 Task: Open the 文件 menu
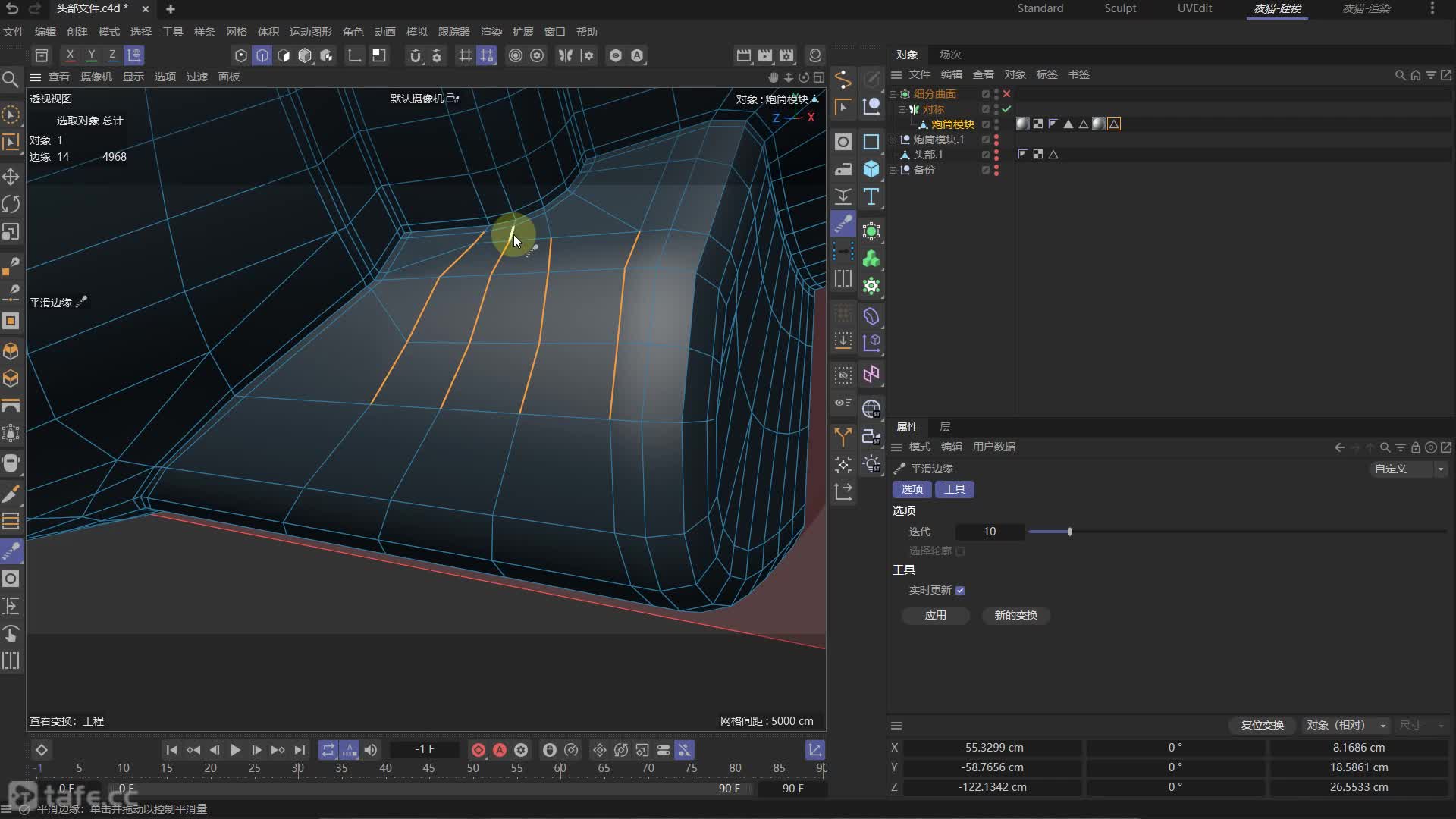(14, 32)
